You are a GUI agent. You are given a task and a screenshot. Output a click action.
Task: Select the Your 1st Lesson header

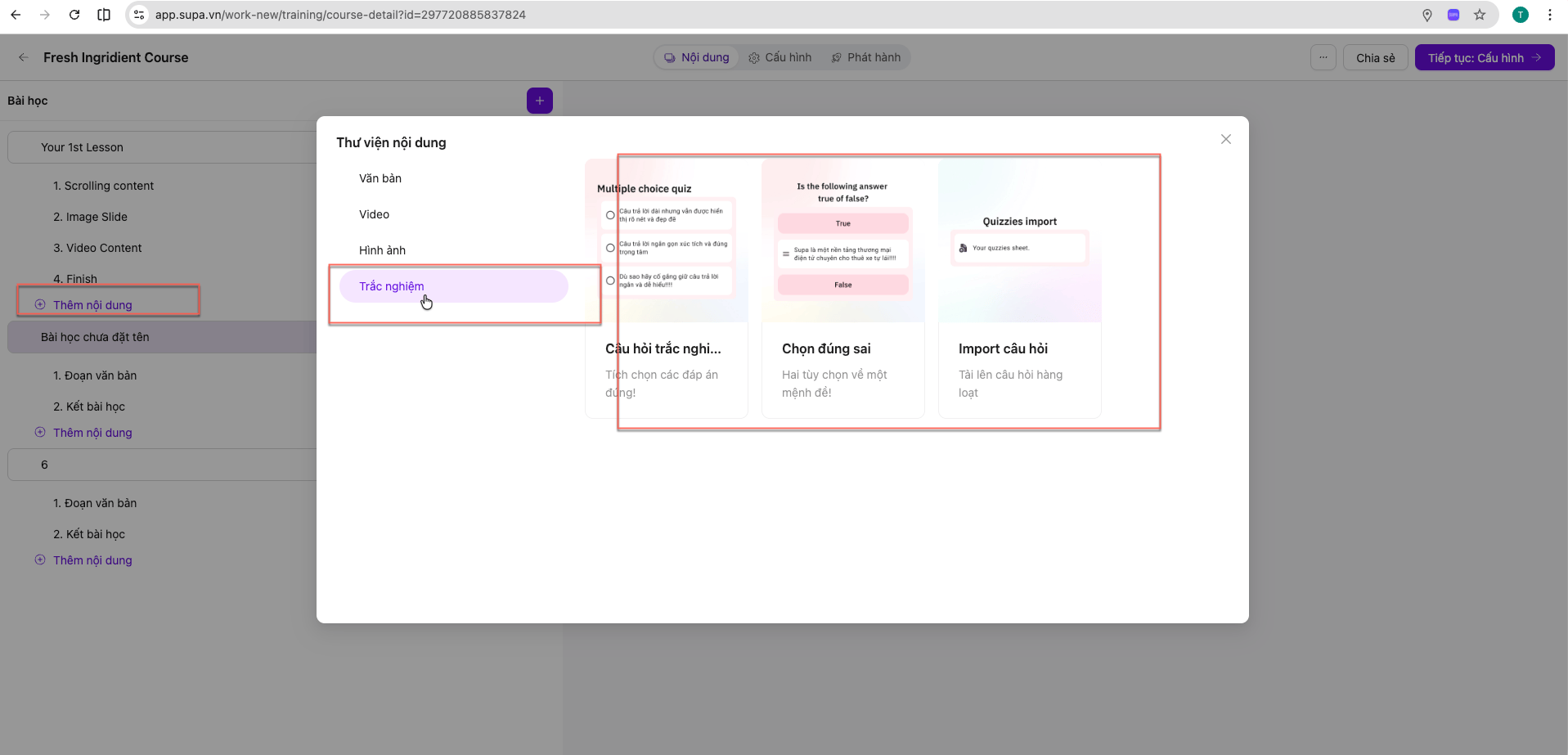click(162, 147)
